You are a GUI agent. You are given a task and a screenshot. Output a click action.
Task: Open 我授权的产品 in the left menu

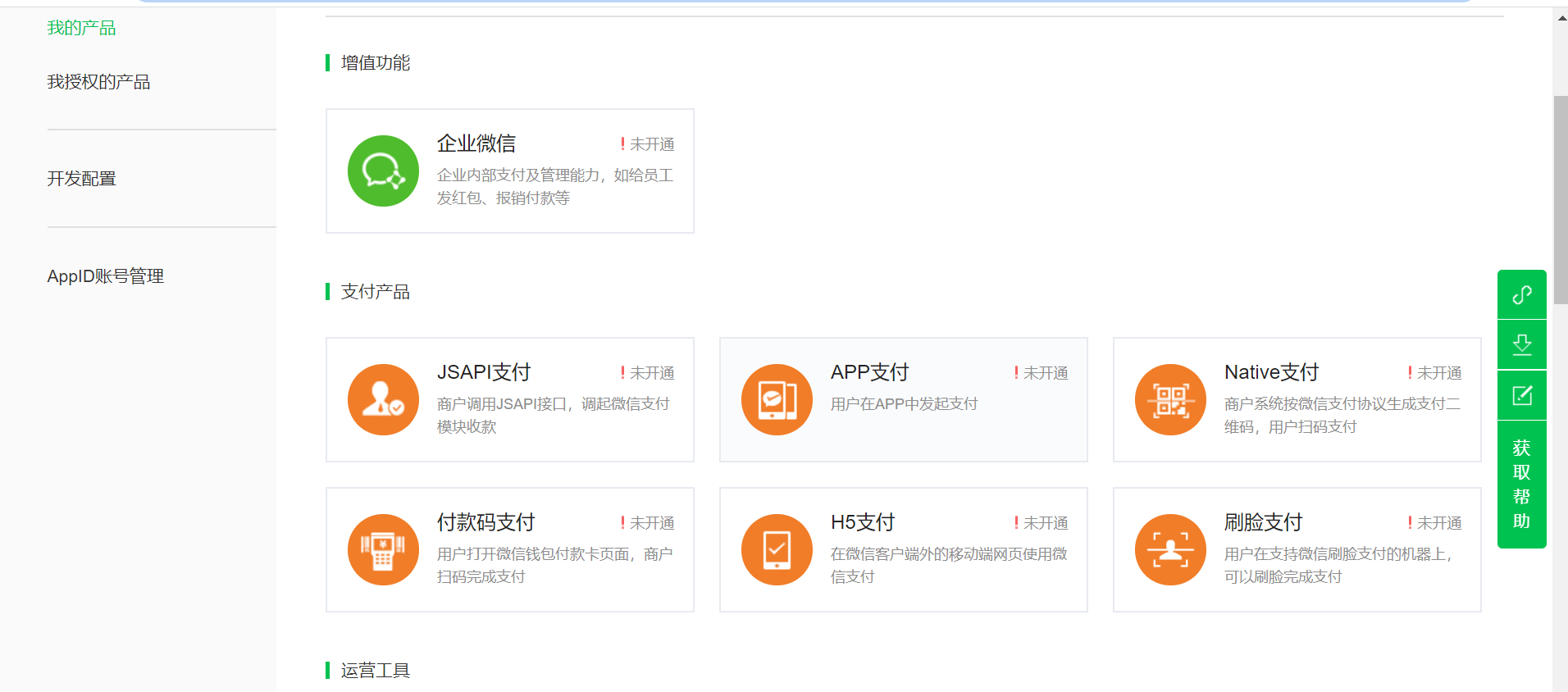coord(98,82)
